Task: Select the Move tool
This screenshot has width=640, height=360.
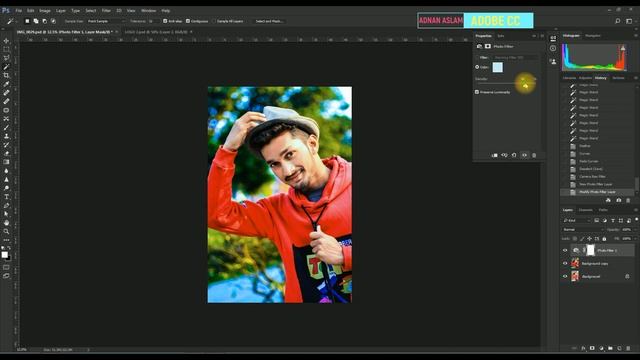Action: coord(6,41)
